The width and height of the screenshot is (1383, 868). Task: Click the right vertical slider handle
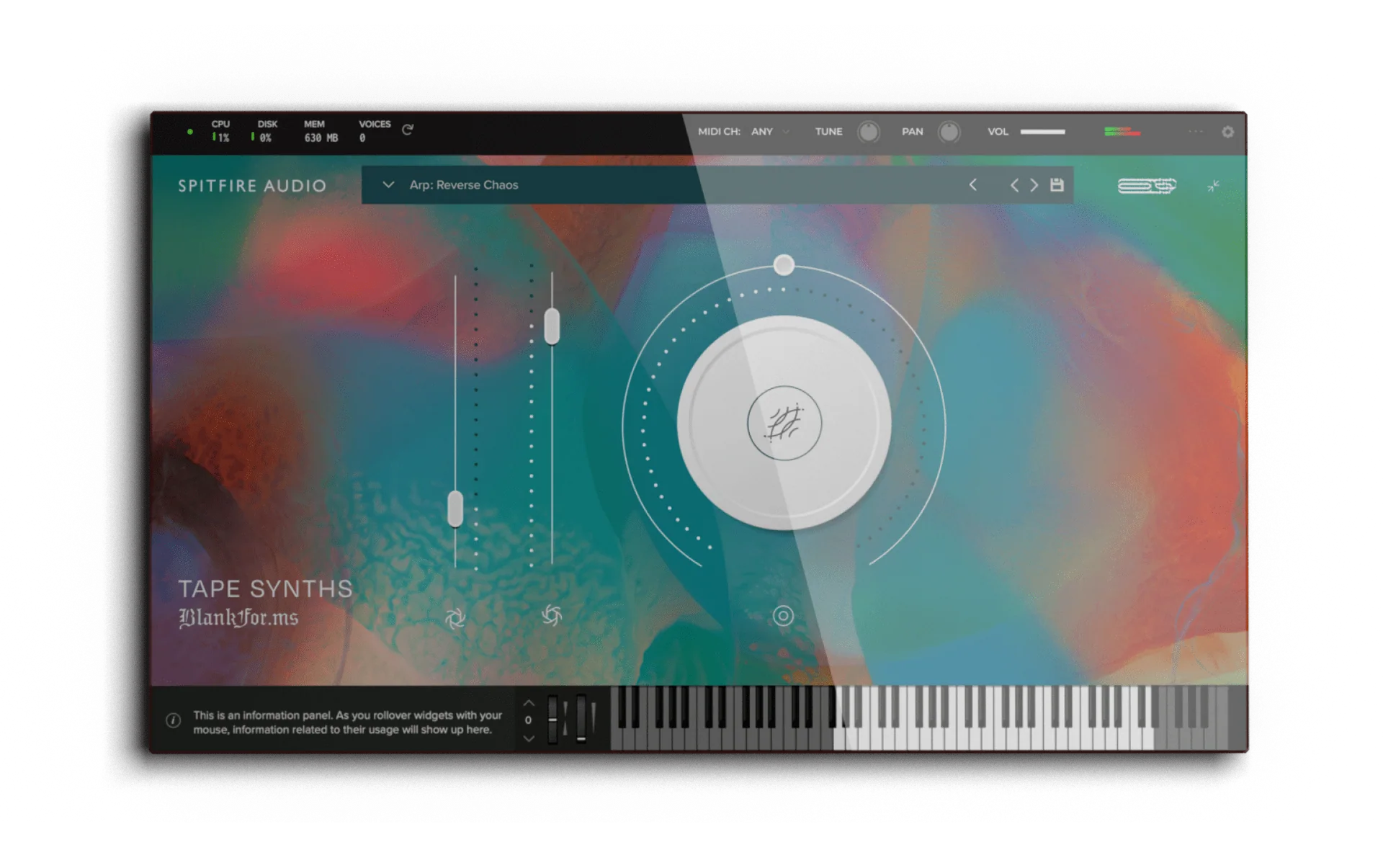click(552, 326)
